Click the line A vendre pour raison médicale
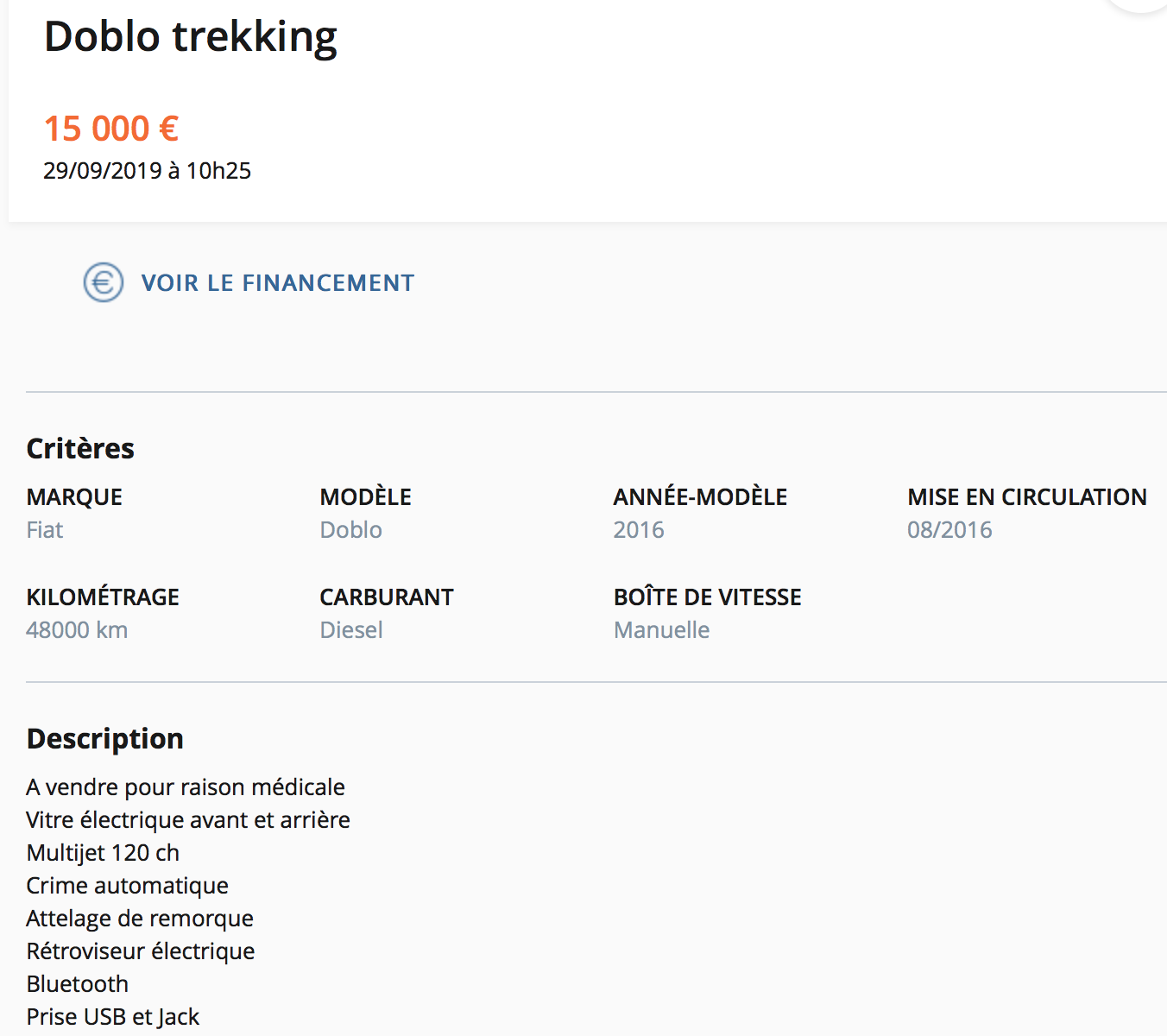The image size is (1167, 1036). (186, 787)
